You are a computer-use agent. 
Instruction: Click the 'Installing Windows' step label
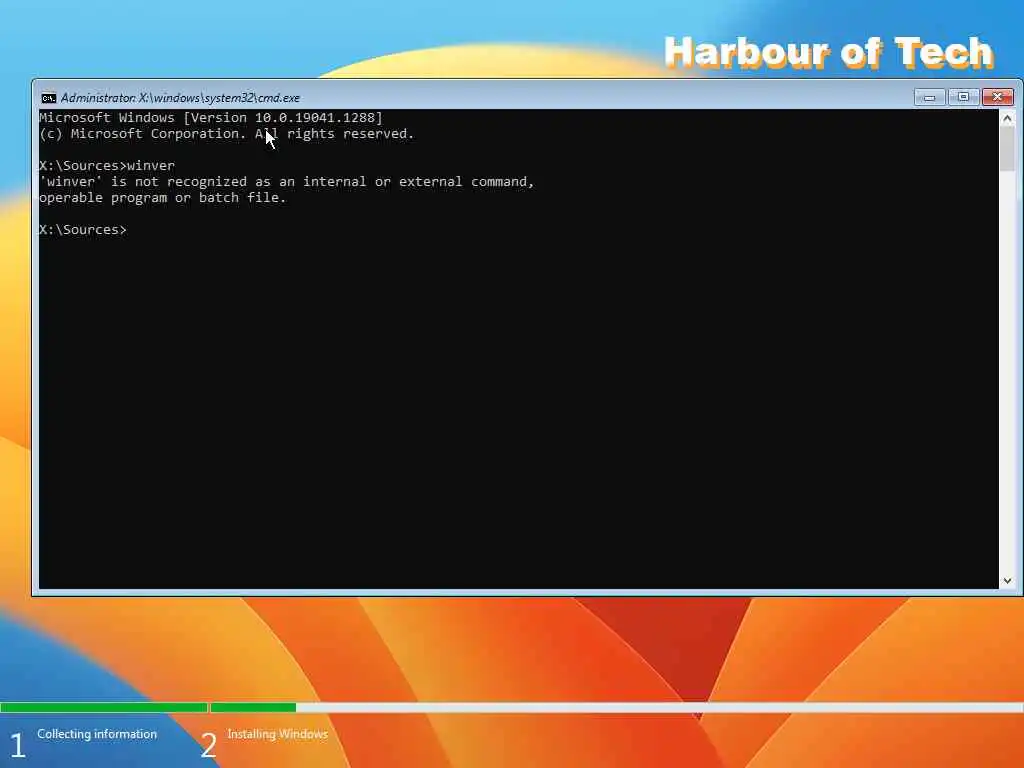click(x=278, y=734)
